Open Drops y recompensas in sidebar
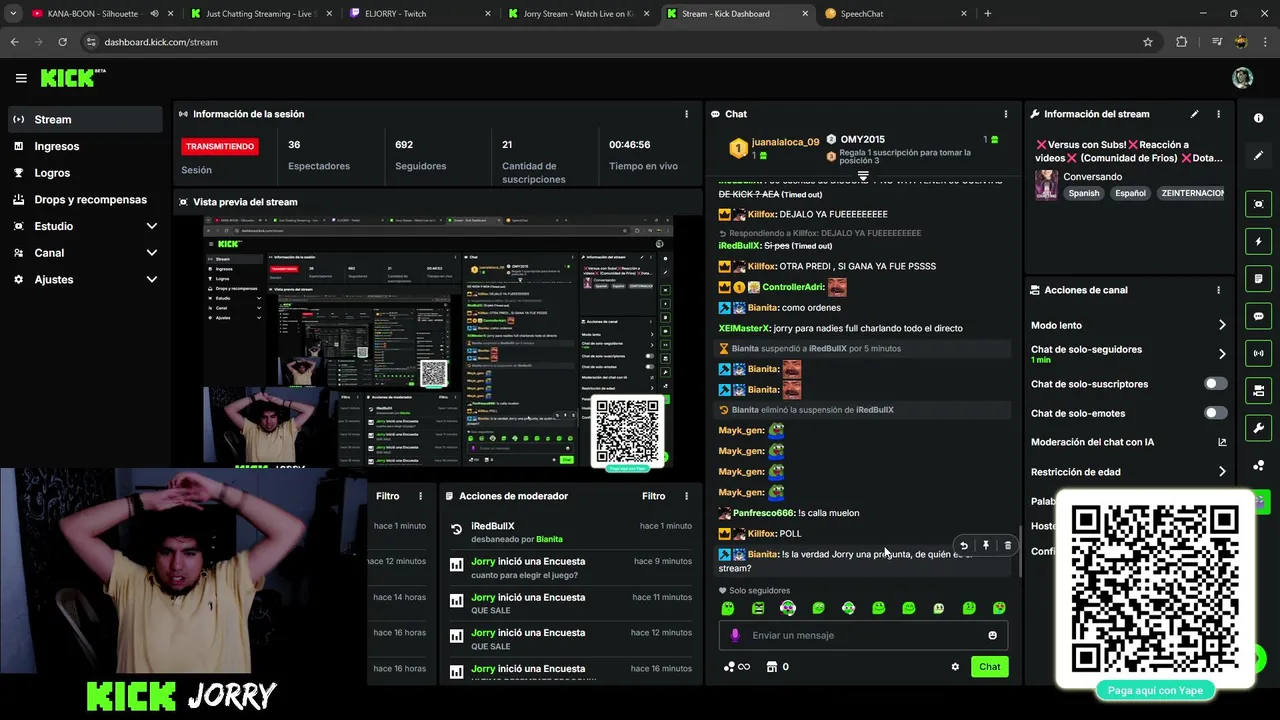This screenshot has width=1280, height=720. tap(85, 199)
